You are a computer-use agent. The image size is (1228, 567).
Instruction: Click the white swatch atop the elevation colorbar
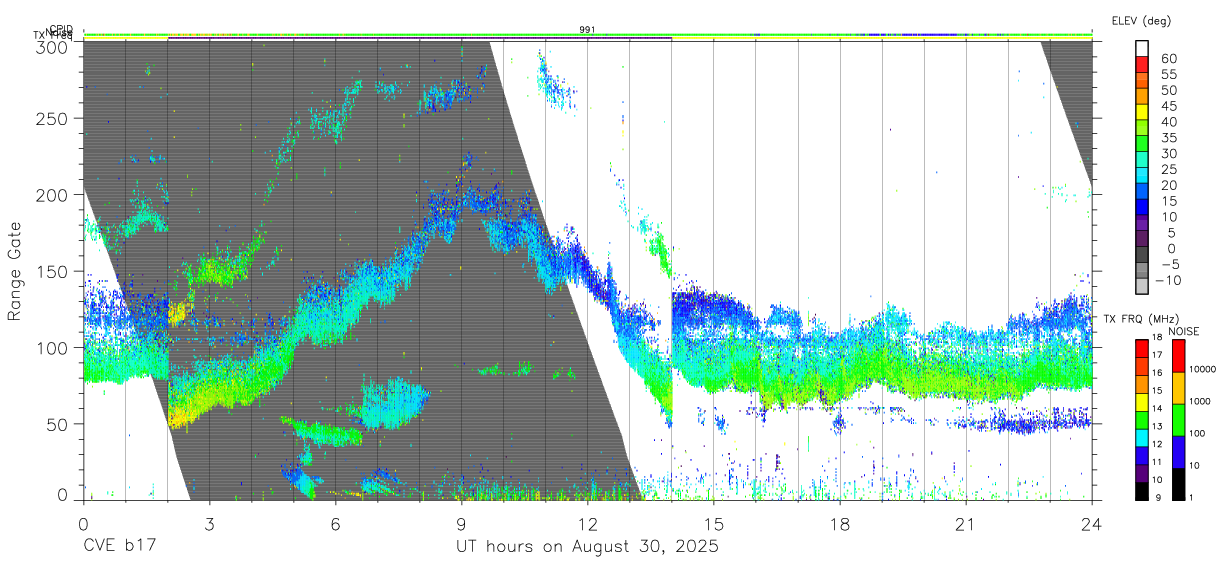pyautogui.click(x=1142, y=48)
